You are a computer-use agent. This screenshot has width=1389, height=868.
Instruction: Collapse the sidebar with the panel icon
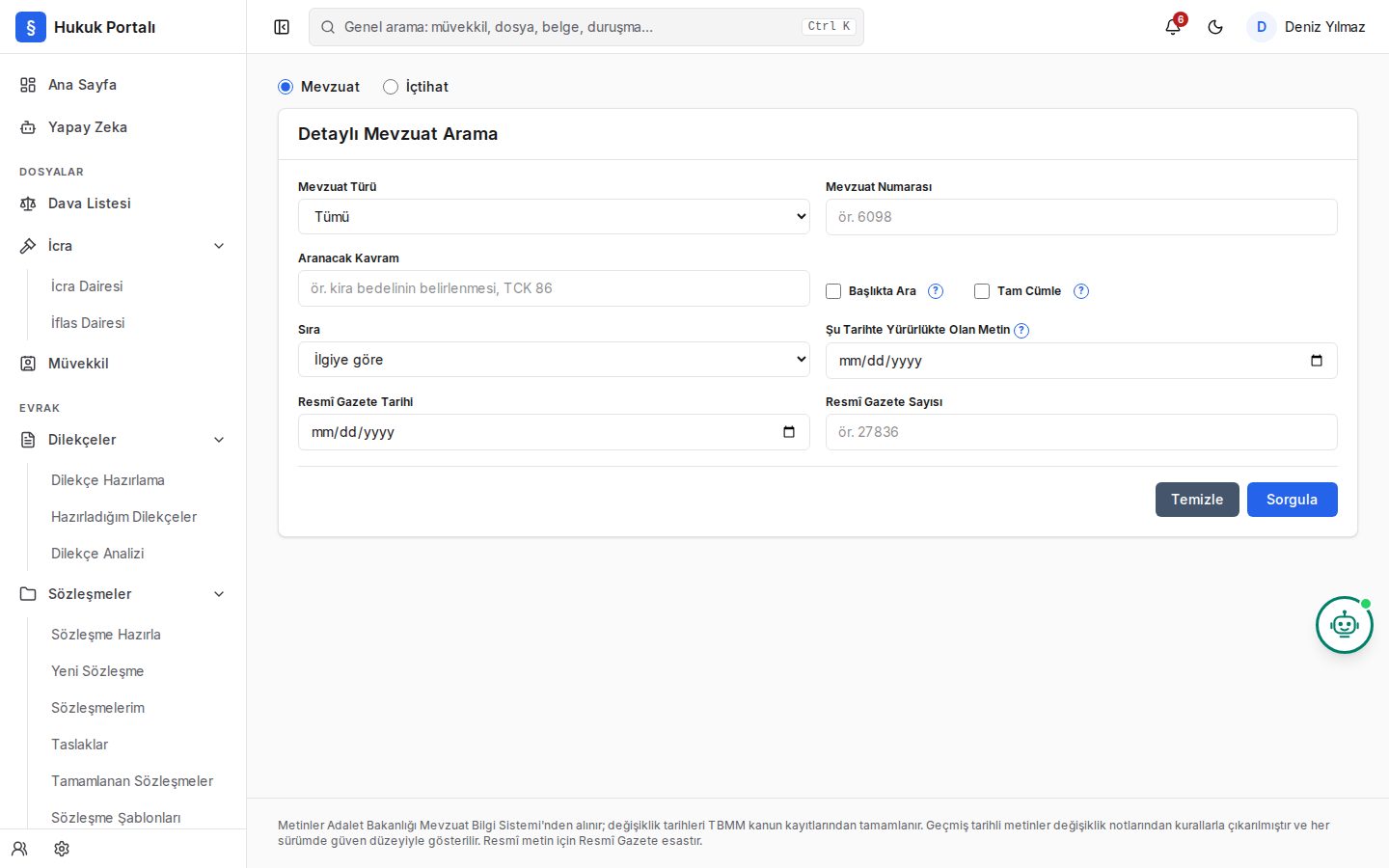coord(282,27)
